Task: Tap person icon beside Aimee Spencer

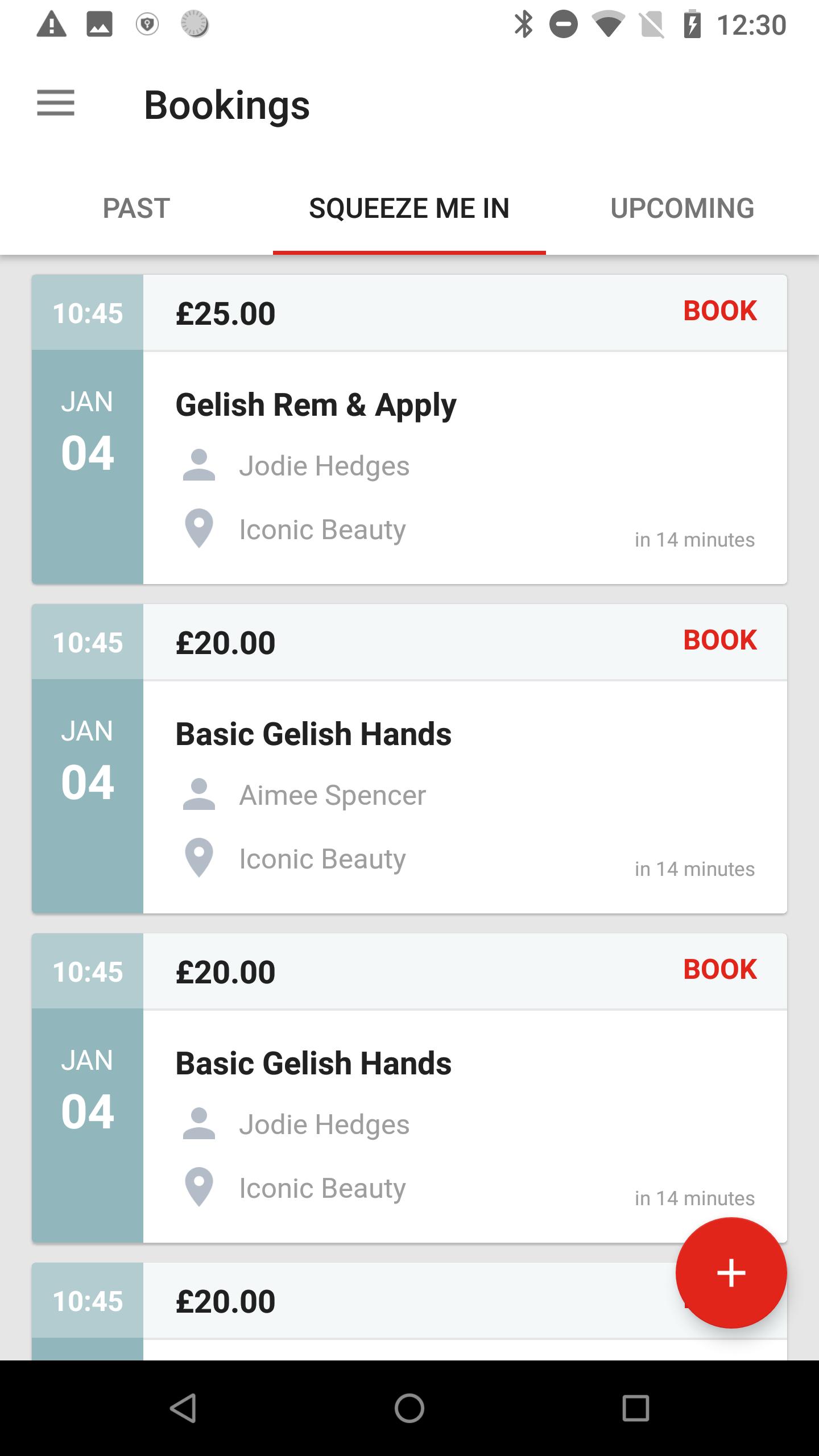Action: point(199,794)
